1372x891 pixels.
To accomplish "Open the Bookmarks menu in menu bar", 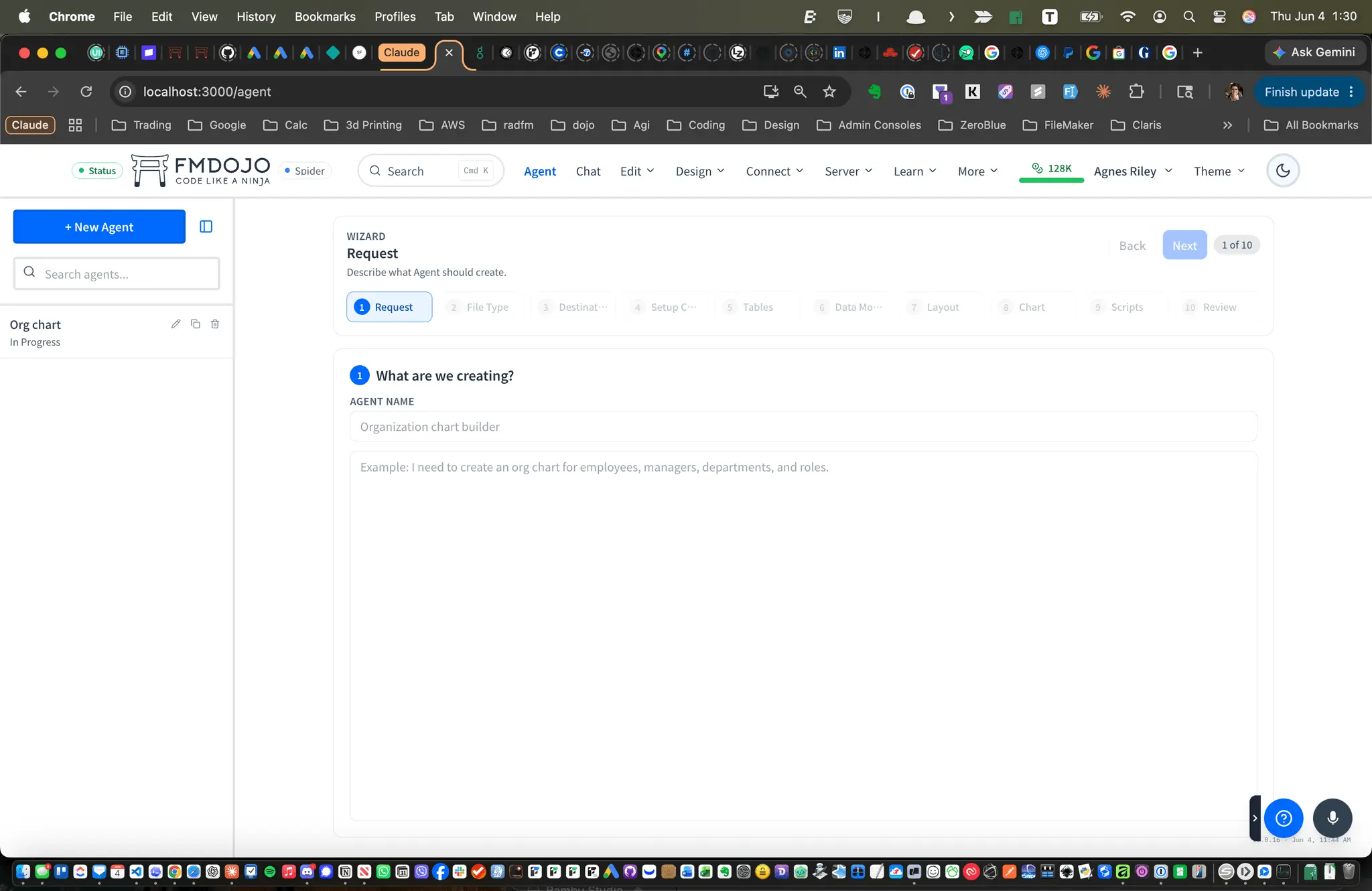I will click(x=325, y=17).
